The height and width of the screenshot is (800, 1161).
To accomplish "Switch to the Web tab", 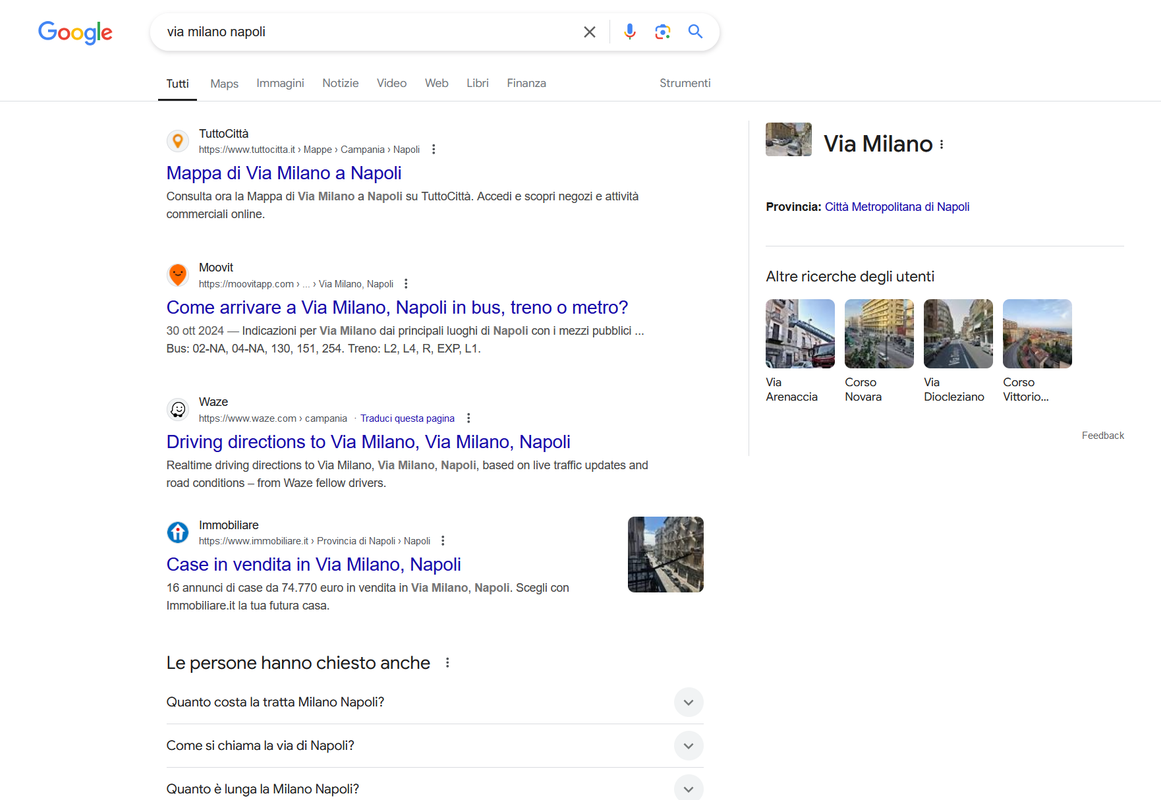I will [x=437, y=83].
